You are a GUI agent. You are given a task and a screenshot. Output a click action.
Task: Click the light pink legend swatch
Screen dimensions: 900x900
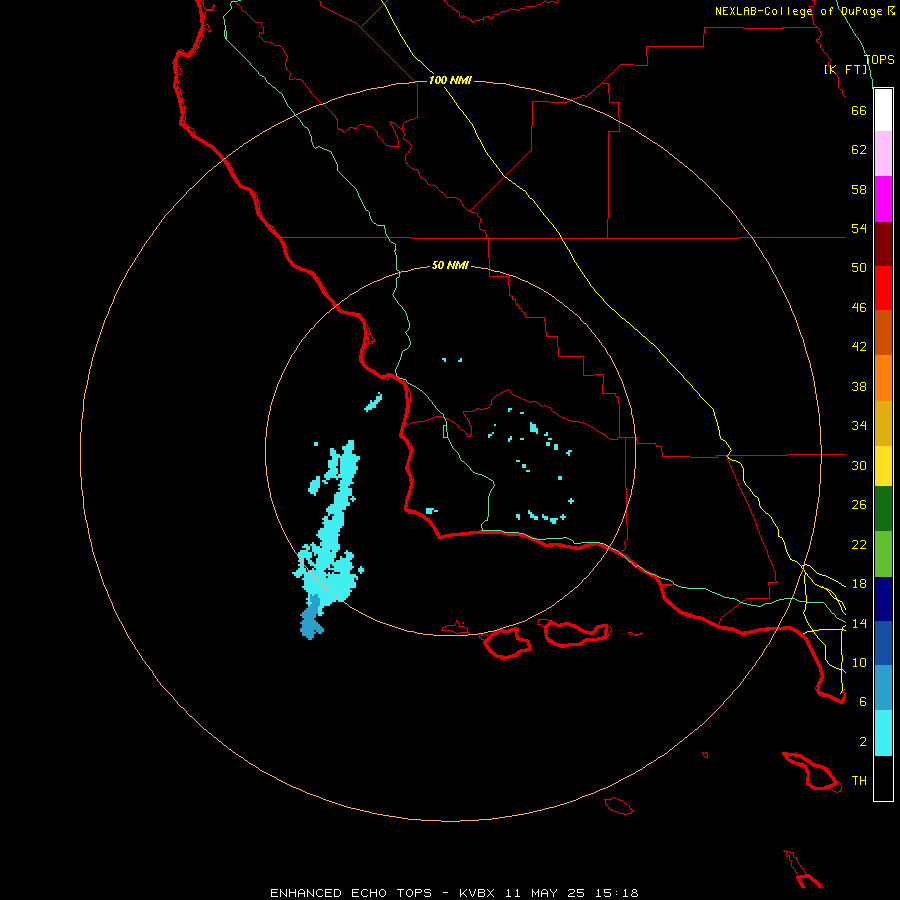click(x=883, y=154)
